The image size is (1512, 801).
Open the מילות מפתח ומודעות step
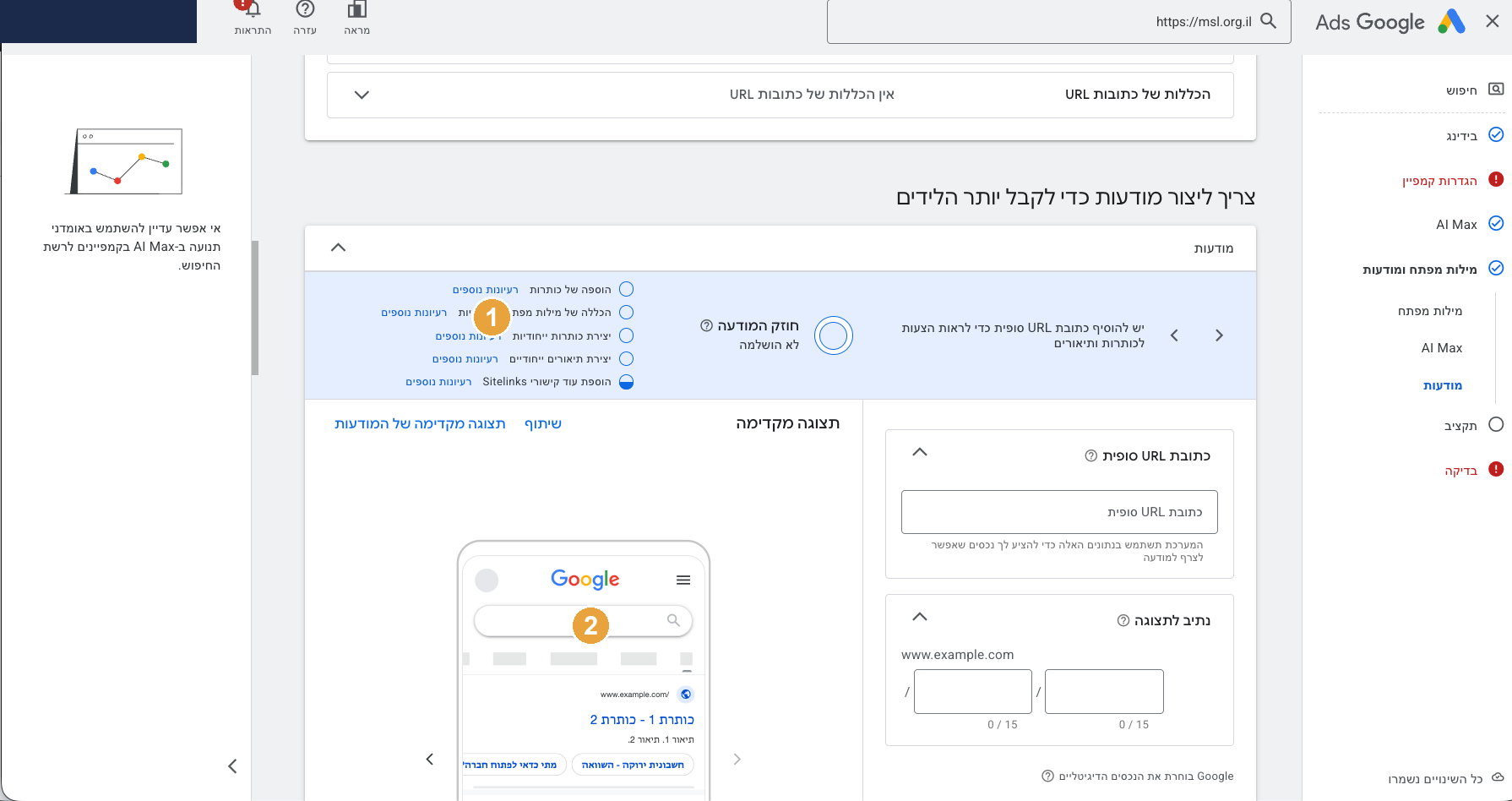[1420, 269]
